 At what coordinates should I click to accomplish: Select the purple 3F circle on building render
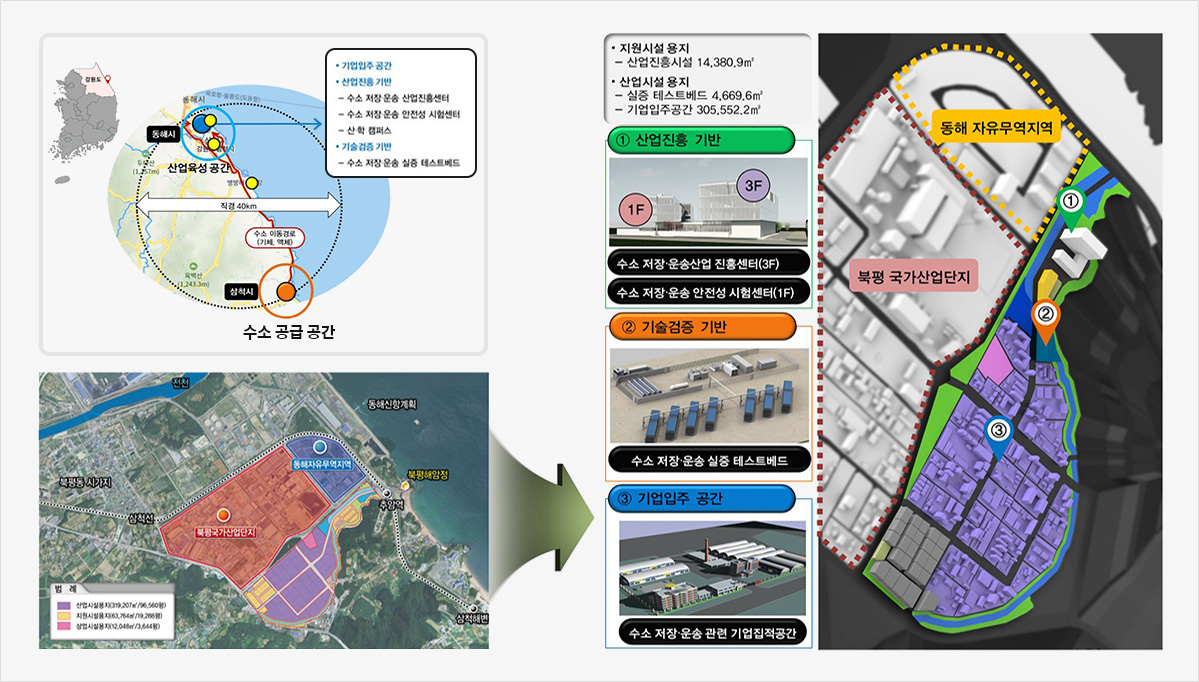coord(753,186)
